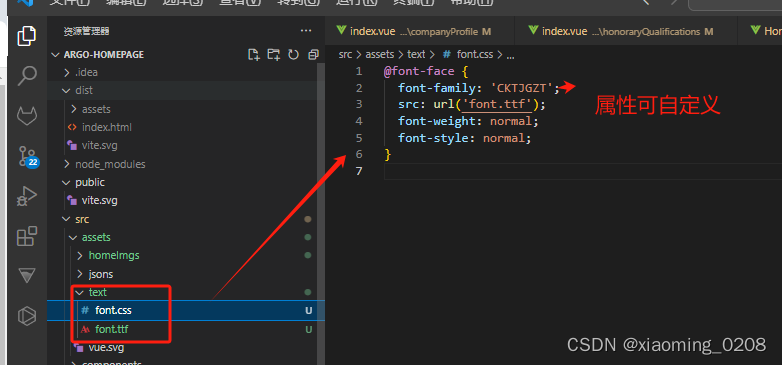Open Source Control with 22 changes
782x365 pixels.
(27, 156)
